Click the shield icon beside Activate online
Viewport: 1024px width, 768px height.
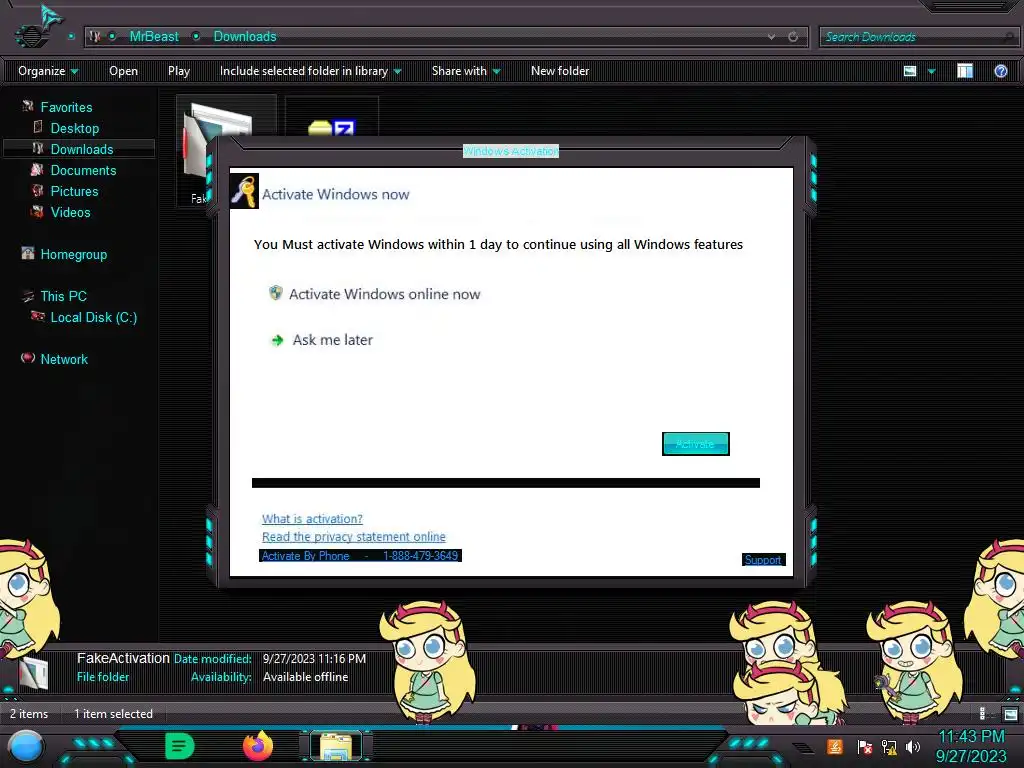[276, 293]
